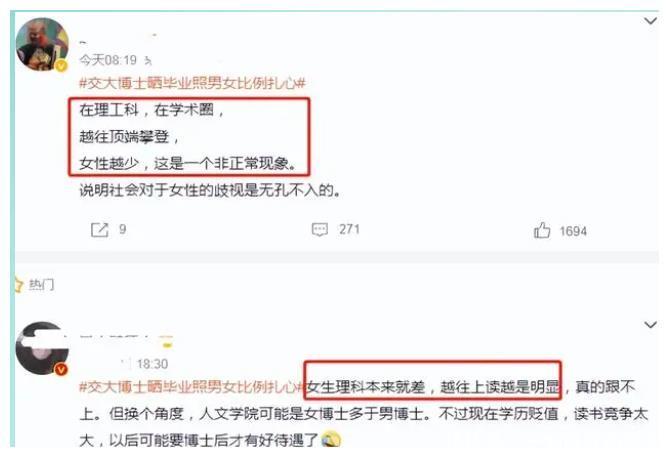Open comments via the 271 comment icon
Screen dimensions: 669x457
[320, 230]
